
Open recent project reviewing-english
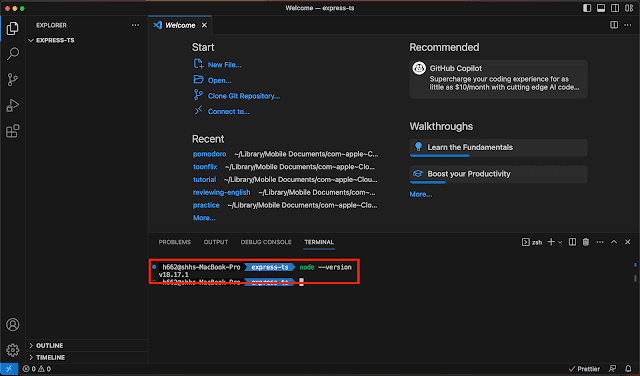pyautogui.click(x=222, y=192)
